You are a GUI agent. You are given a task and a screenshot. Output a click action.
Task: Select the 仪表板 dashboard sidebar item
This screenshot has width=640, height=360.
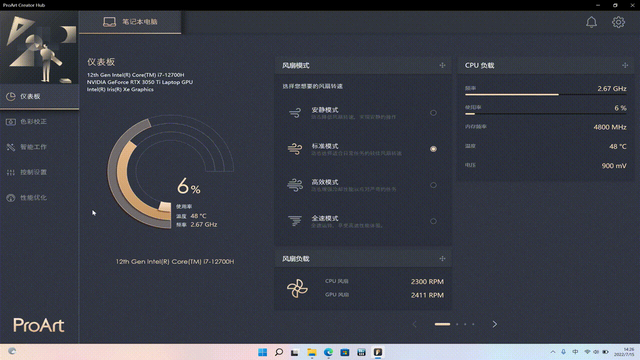click(x=39, y=96)
